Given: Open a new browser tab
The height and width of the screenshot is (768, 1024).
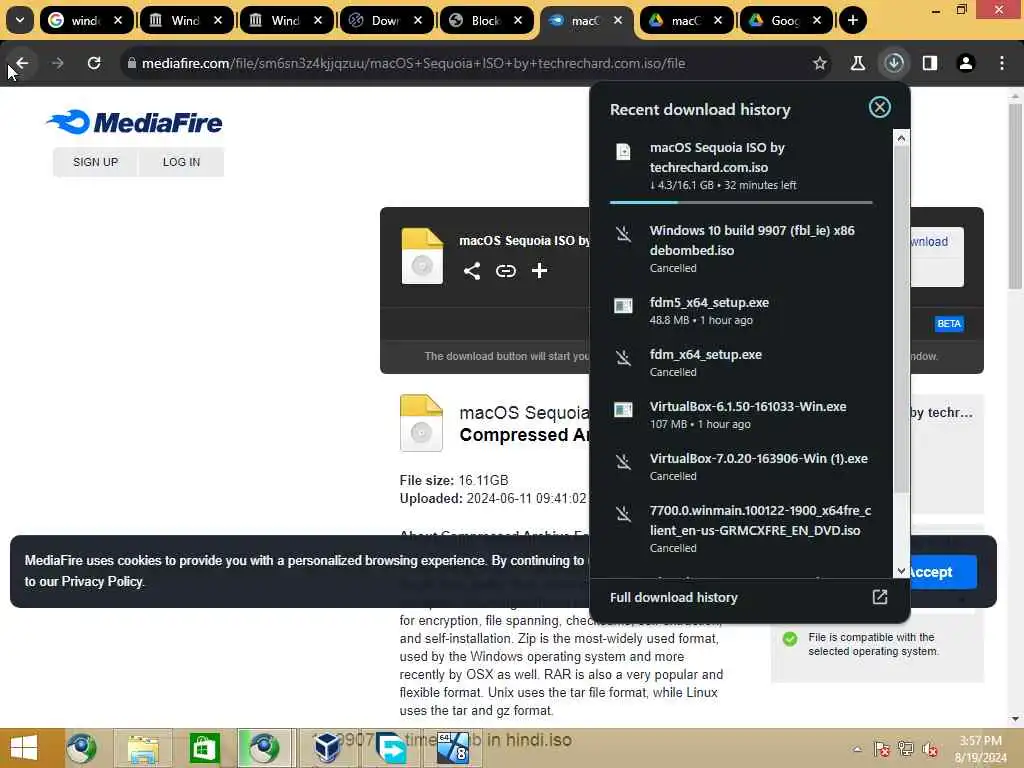Looking at the screenshot, I should click(852, 20).
